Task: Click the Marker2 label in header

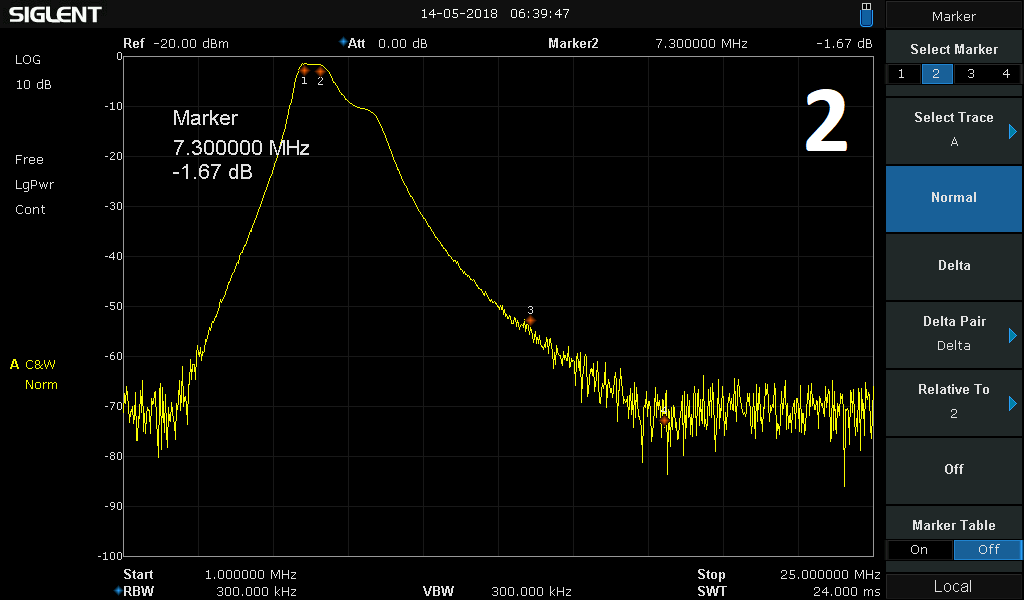Action: click(573, 44)
